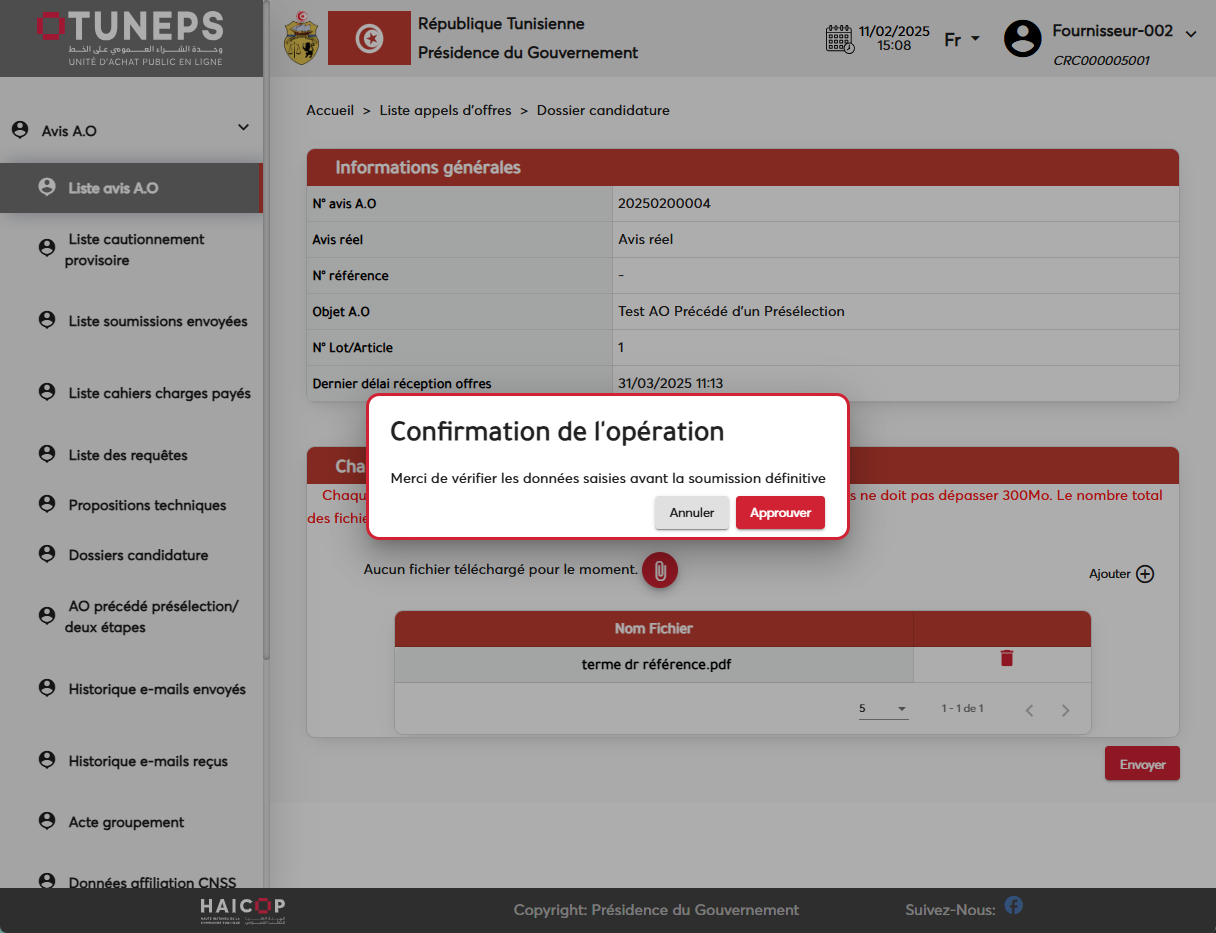Click Annuler in the confirmation dialog
This screenshot has height=933, width=1216.
tap(691, 512)
